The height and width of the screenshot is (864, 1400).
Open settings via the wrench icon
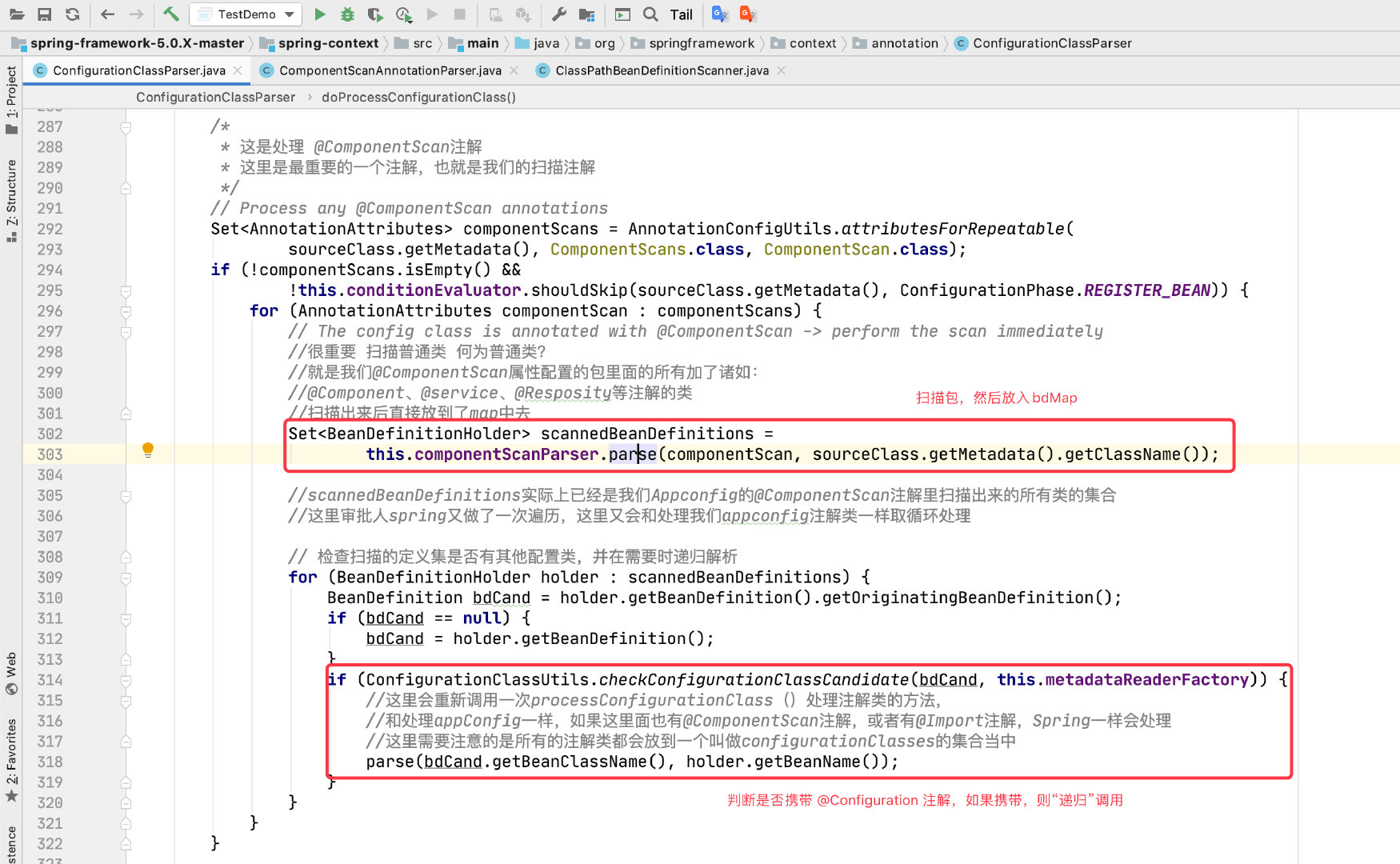tap(559, 14)
